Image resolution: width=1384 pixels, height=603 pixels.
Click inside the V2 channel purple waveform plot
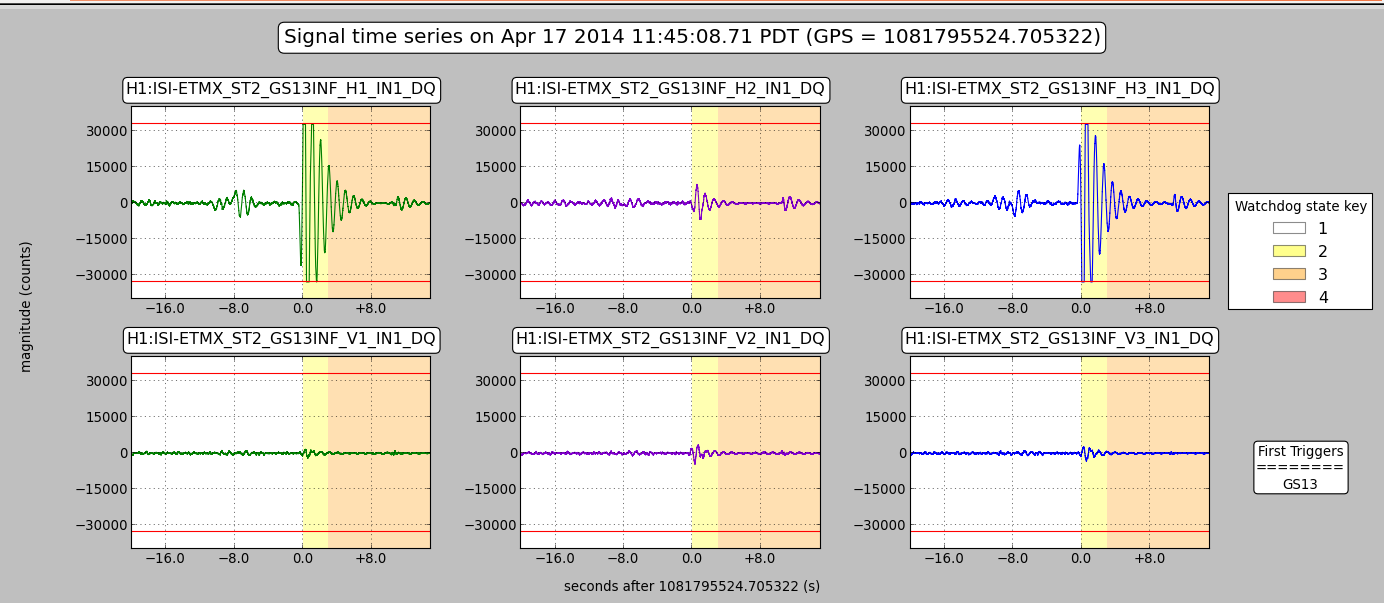click(x=670, y=452)
